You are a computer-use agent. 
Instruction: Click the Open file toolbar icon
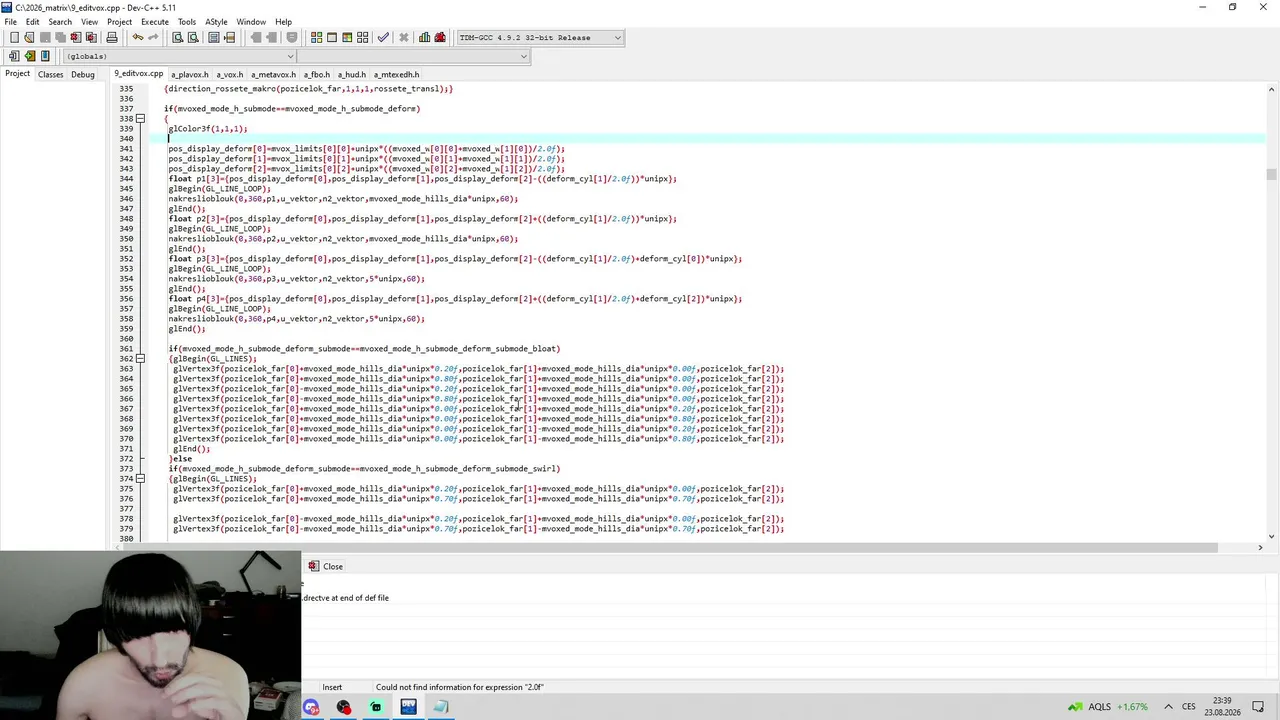29,38
